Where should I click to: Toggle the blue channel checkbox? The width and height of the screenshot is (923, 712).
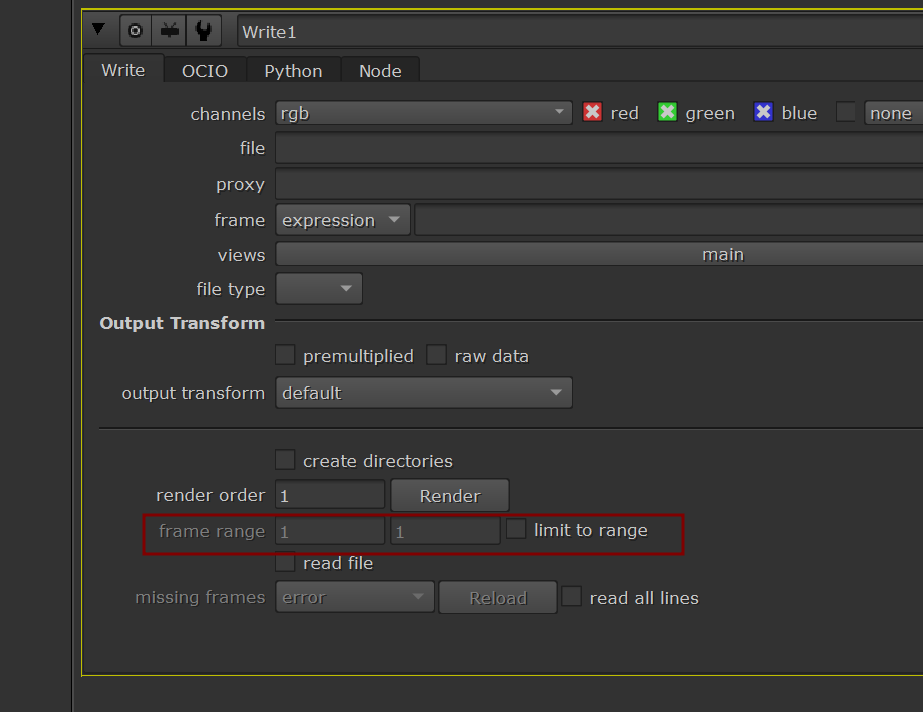click(x=764, y=112)
